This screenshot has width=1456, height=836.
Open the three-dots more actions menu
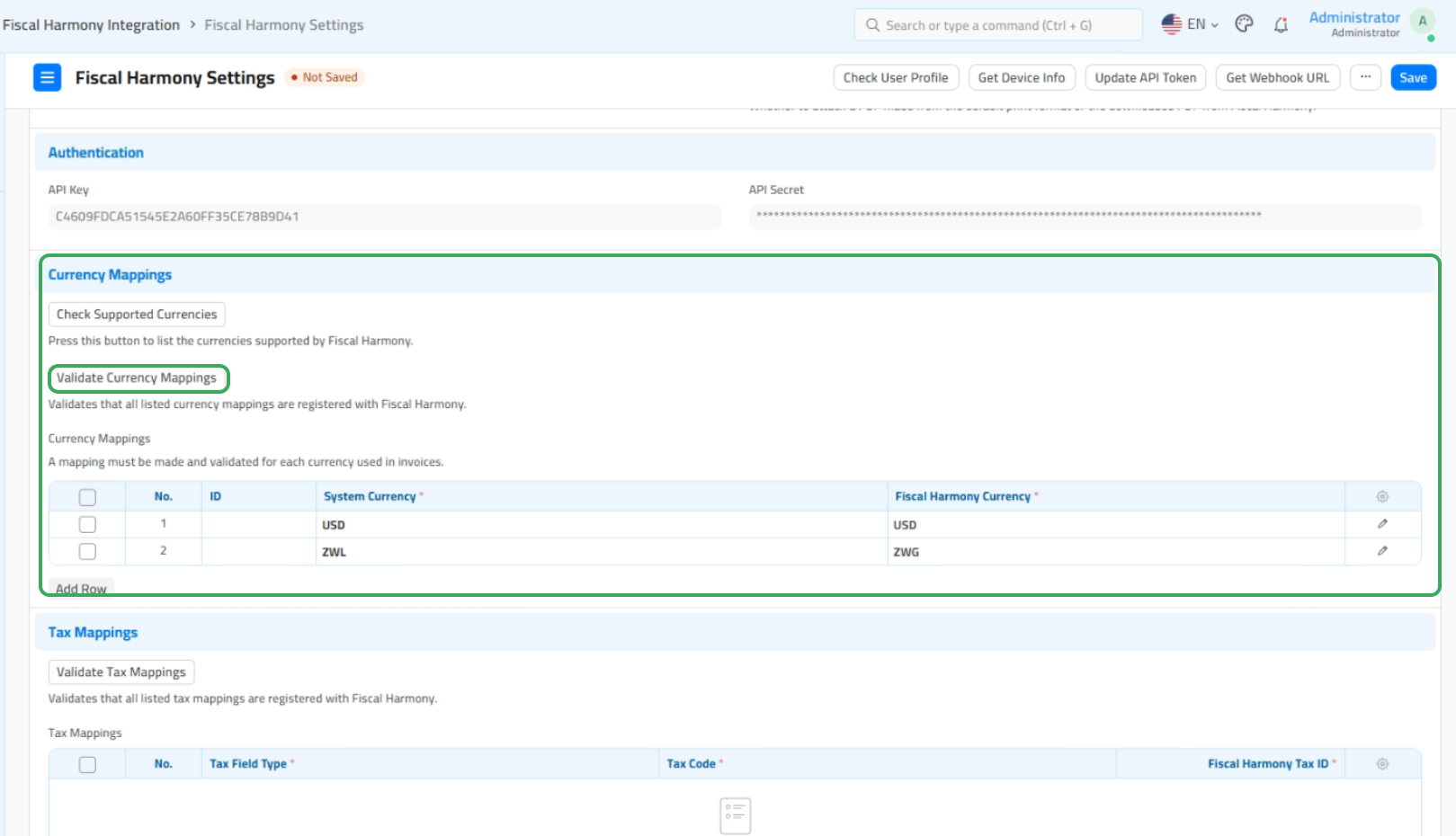pos(1365,77)
